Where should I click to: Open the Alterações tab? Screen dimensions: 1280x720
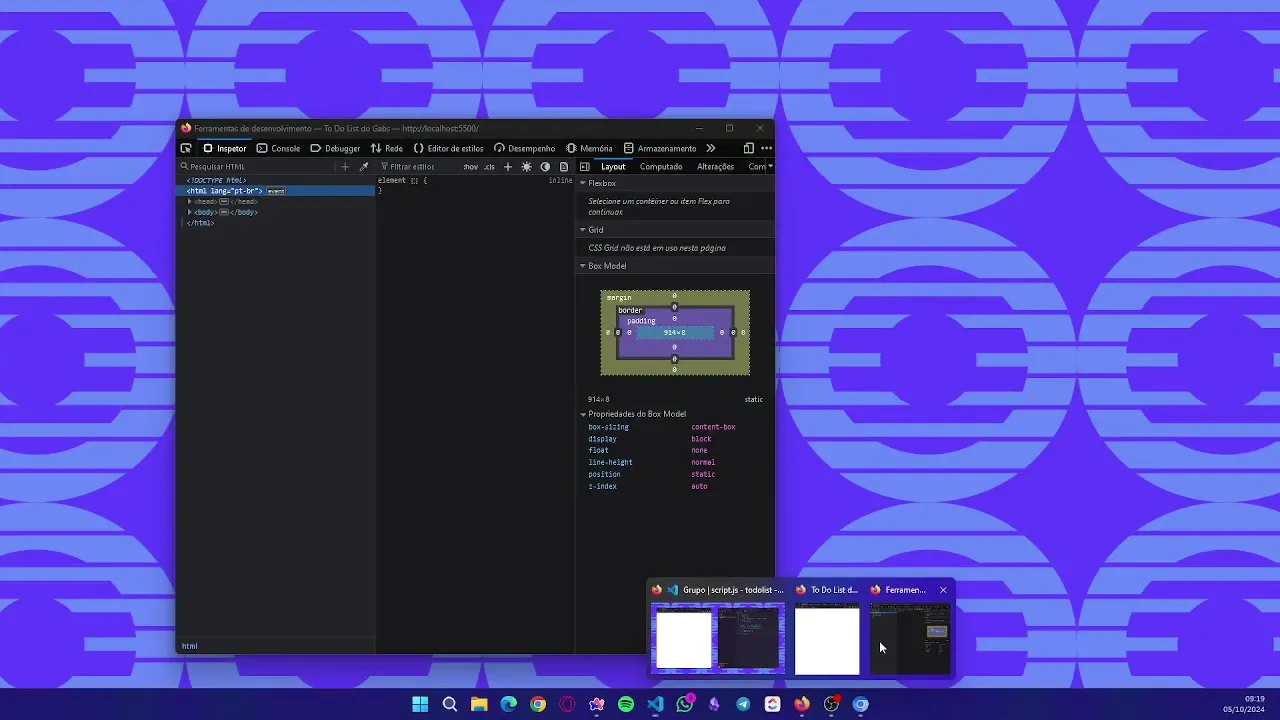tap(715, 167)
